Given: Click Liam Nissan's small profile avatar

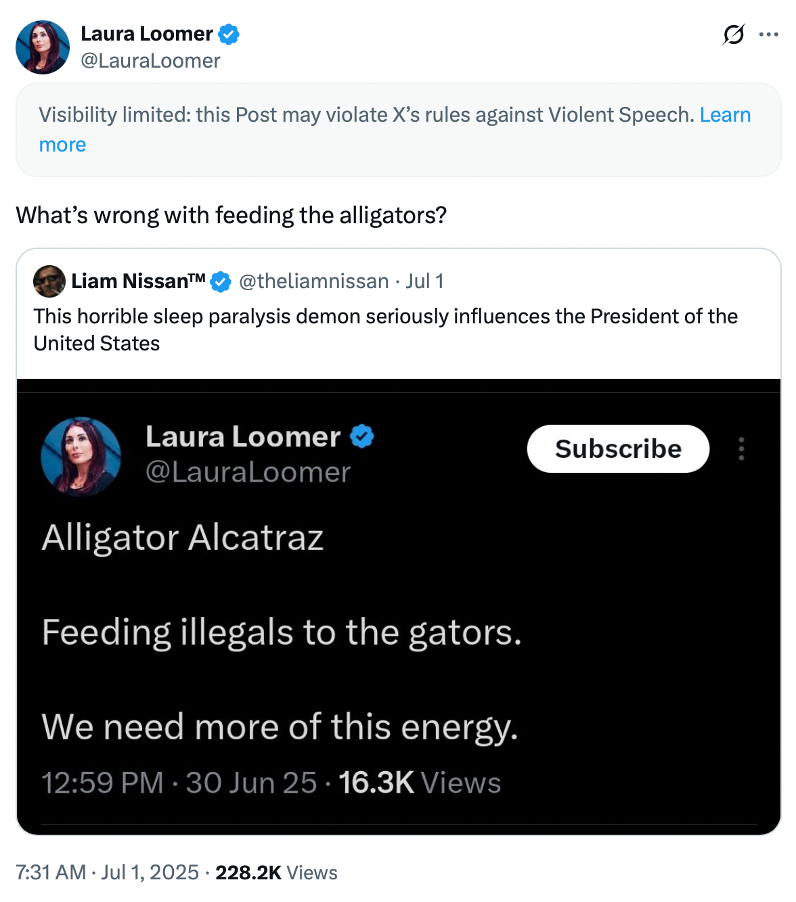Looking at the screenshot, I should click(49, 281).
